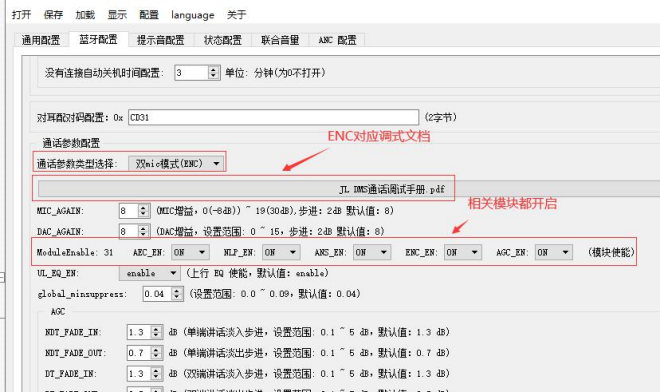The image size is (660, 392).
Task: Click the NDT_FADE_OUT value field
Action: [138, 353]
